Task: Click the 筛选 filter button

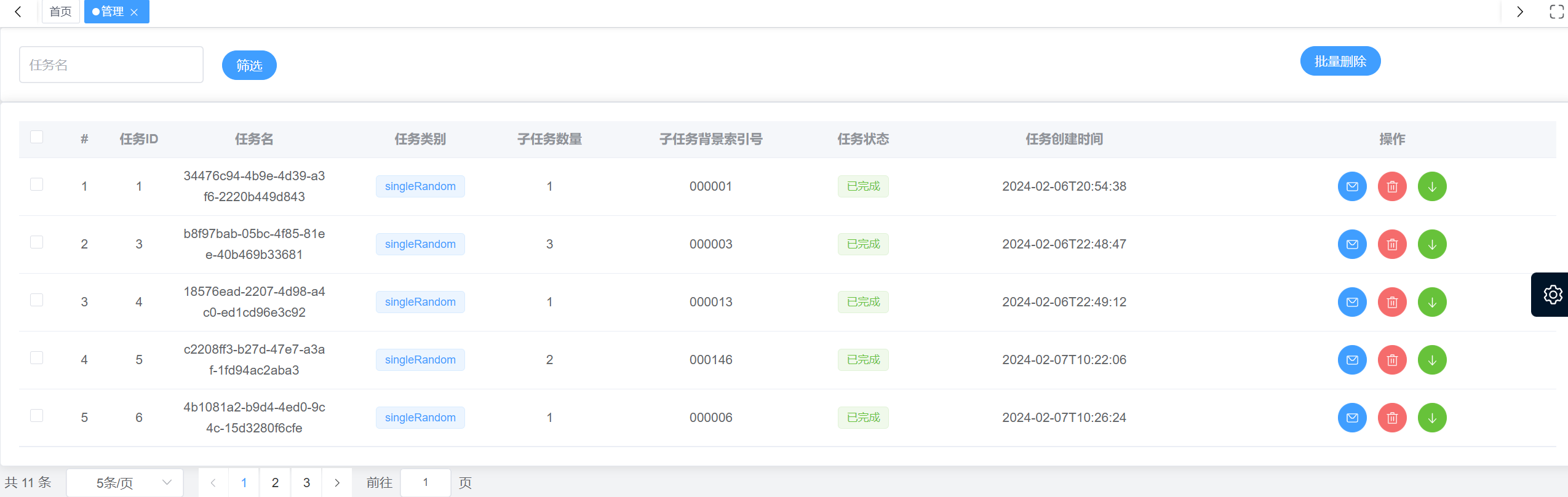Action: click(249, 65)
